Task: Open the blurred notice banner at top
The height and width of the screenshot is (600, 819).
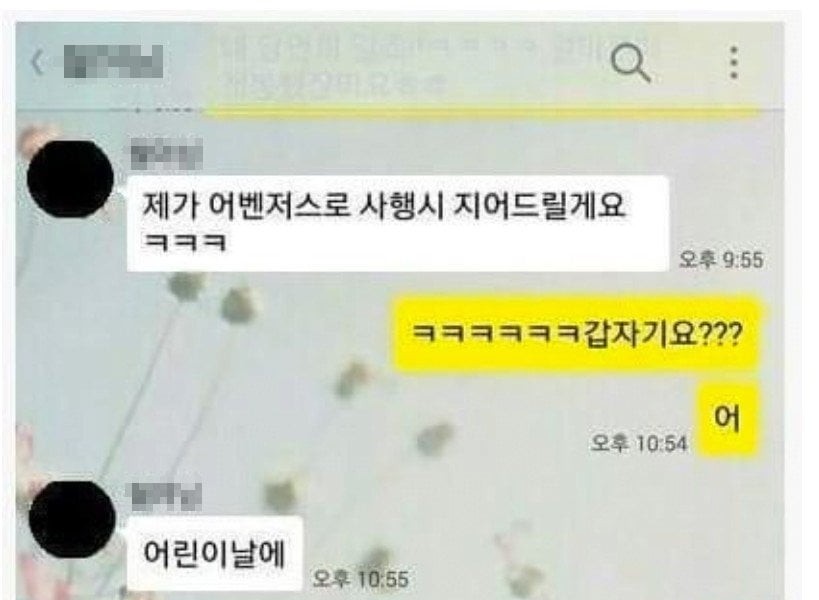Action: [x=441, y=65]
